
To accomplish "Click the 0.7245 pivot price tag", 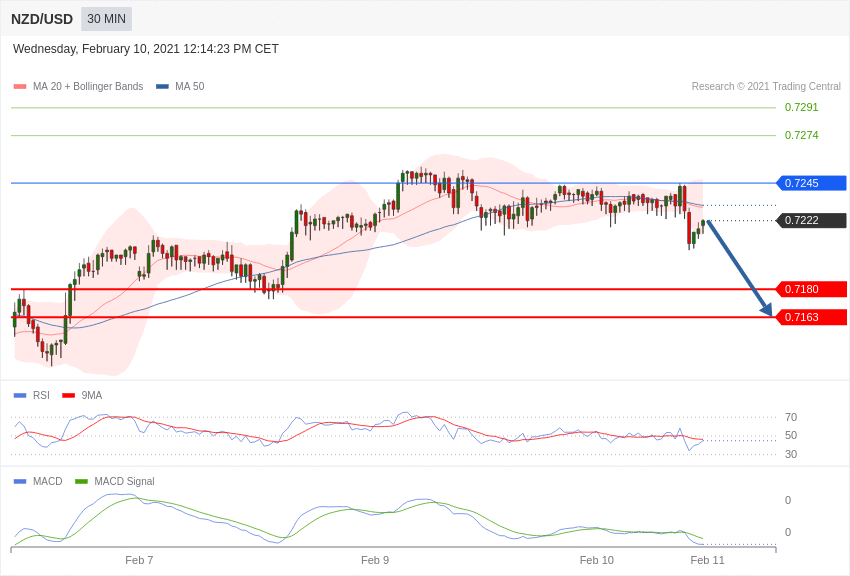I will 812,183.
